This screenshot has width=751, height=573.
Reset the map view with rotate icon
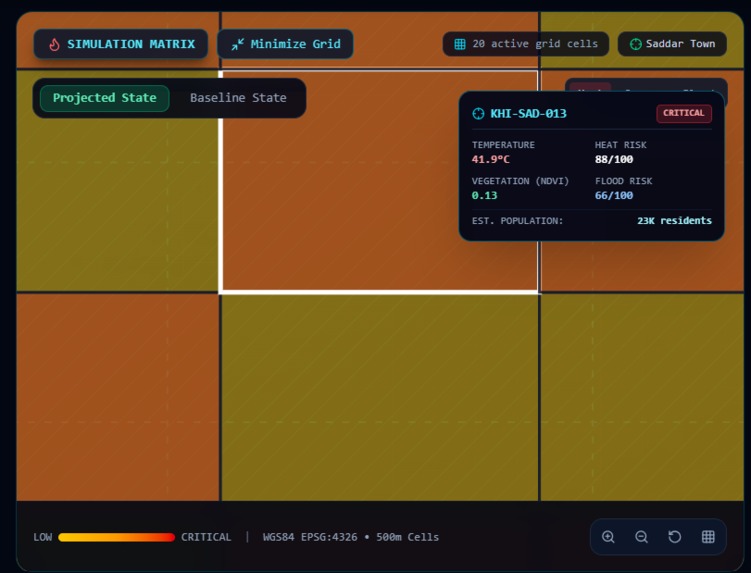[x=674, y=537]
